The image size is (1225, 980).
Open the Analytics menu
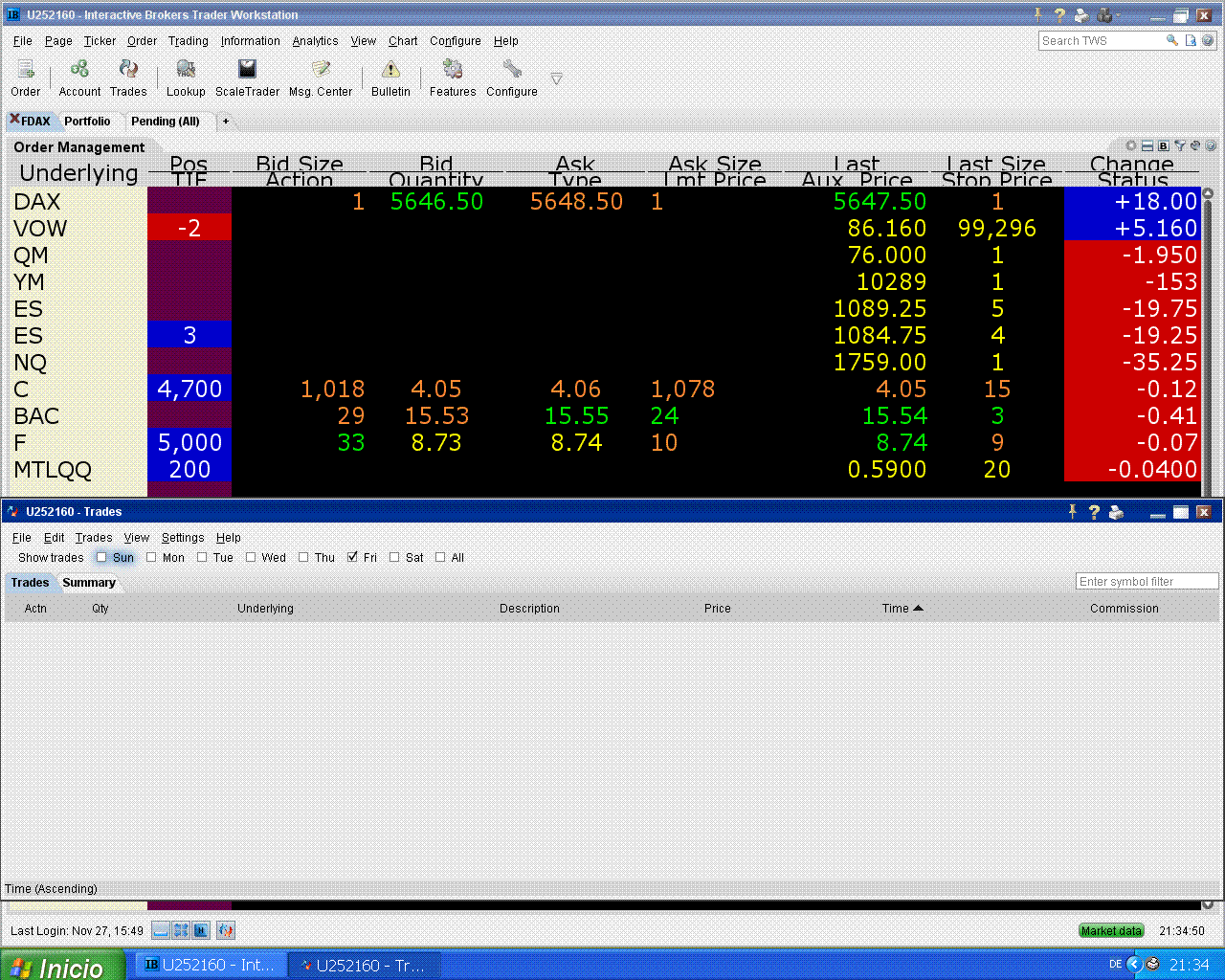point(315,41)
